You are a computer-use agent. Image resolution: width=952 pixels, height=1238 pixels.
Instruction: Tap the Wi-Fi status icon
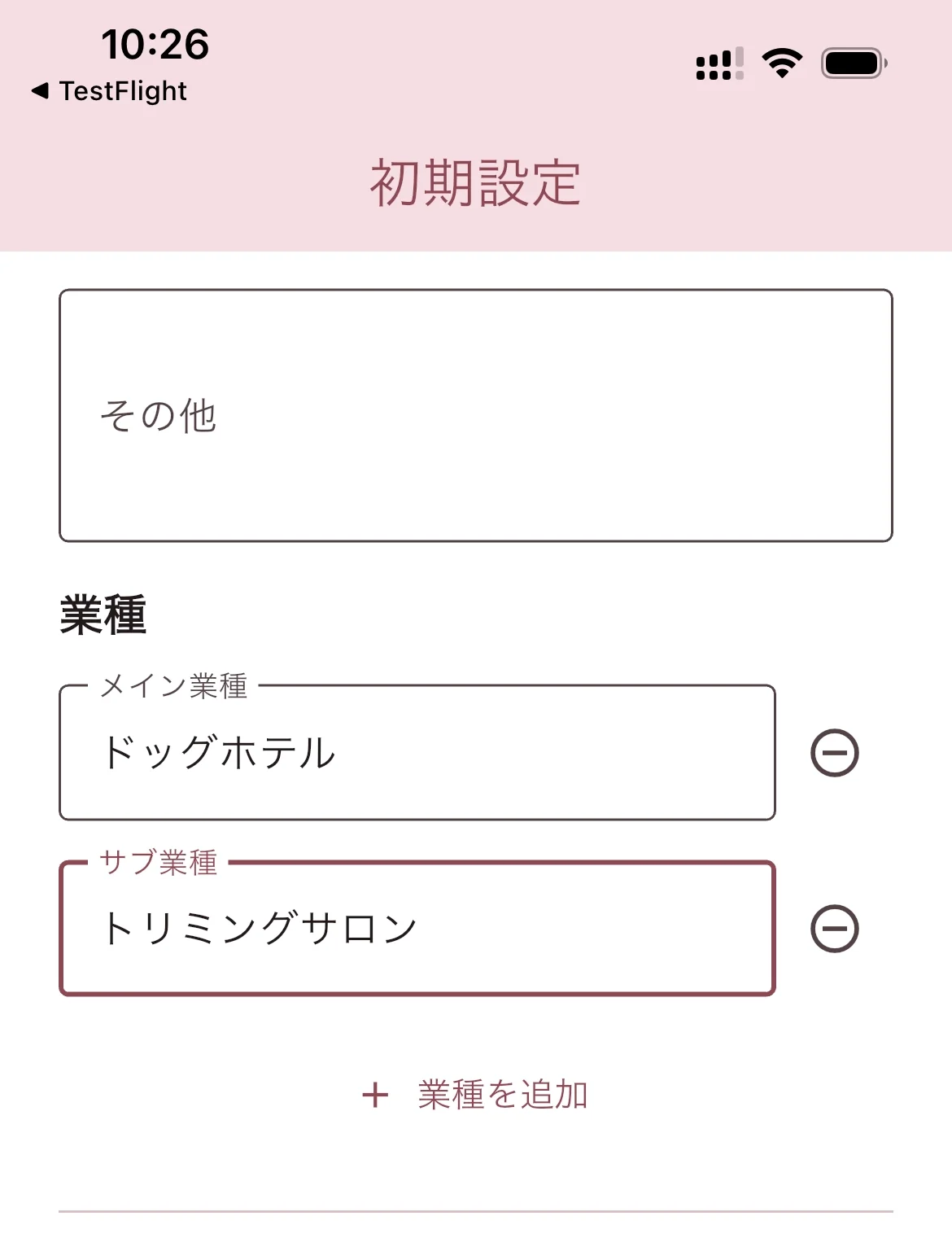tap(782, 63)
